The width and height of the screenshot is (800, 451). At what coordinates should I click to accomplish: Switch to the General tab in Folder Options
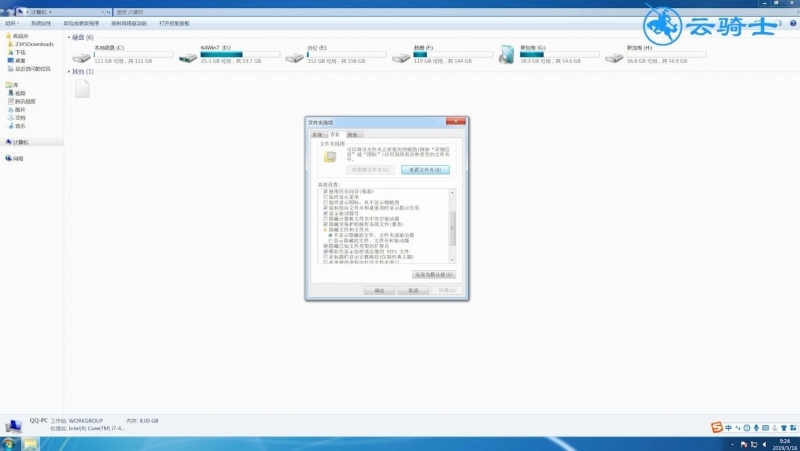318,135
